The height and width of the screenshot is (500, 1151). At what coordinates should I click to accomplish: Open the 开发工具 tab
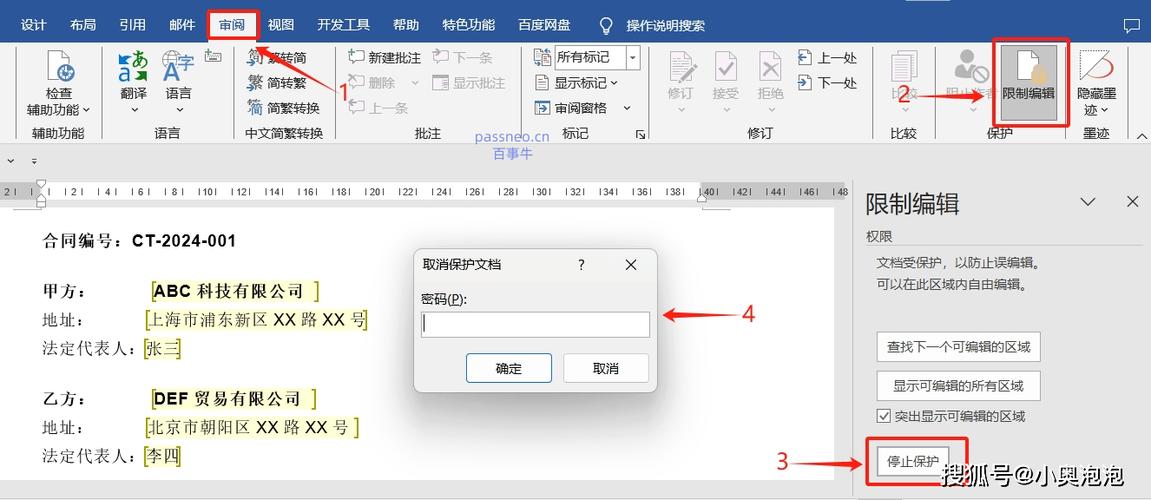[x=344, y=25]
